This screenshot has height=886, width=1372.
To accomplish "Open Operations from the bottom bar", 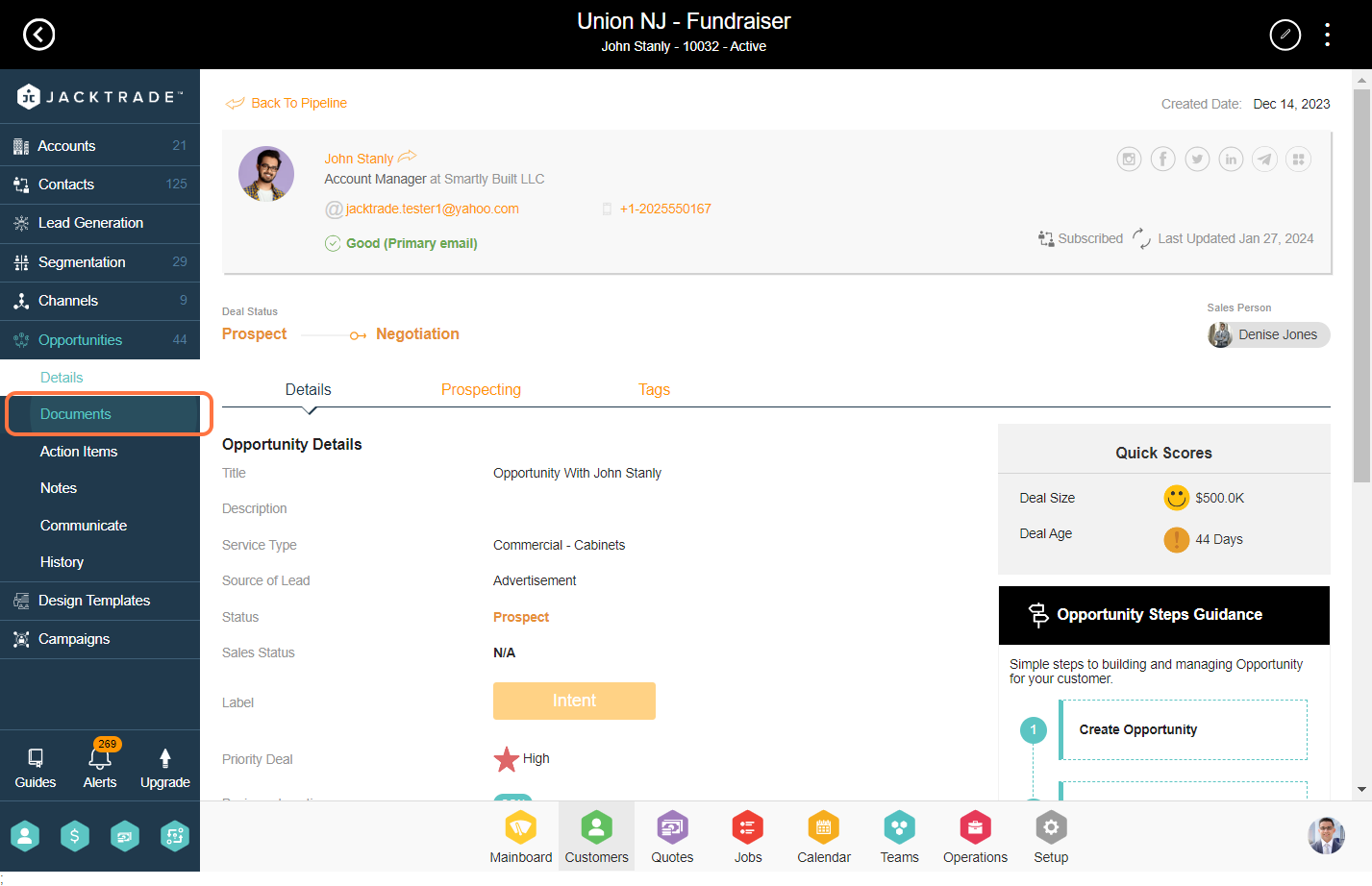I will (x=975, y=837).
